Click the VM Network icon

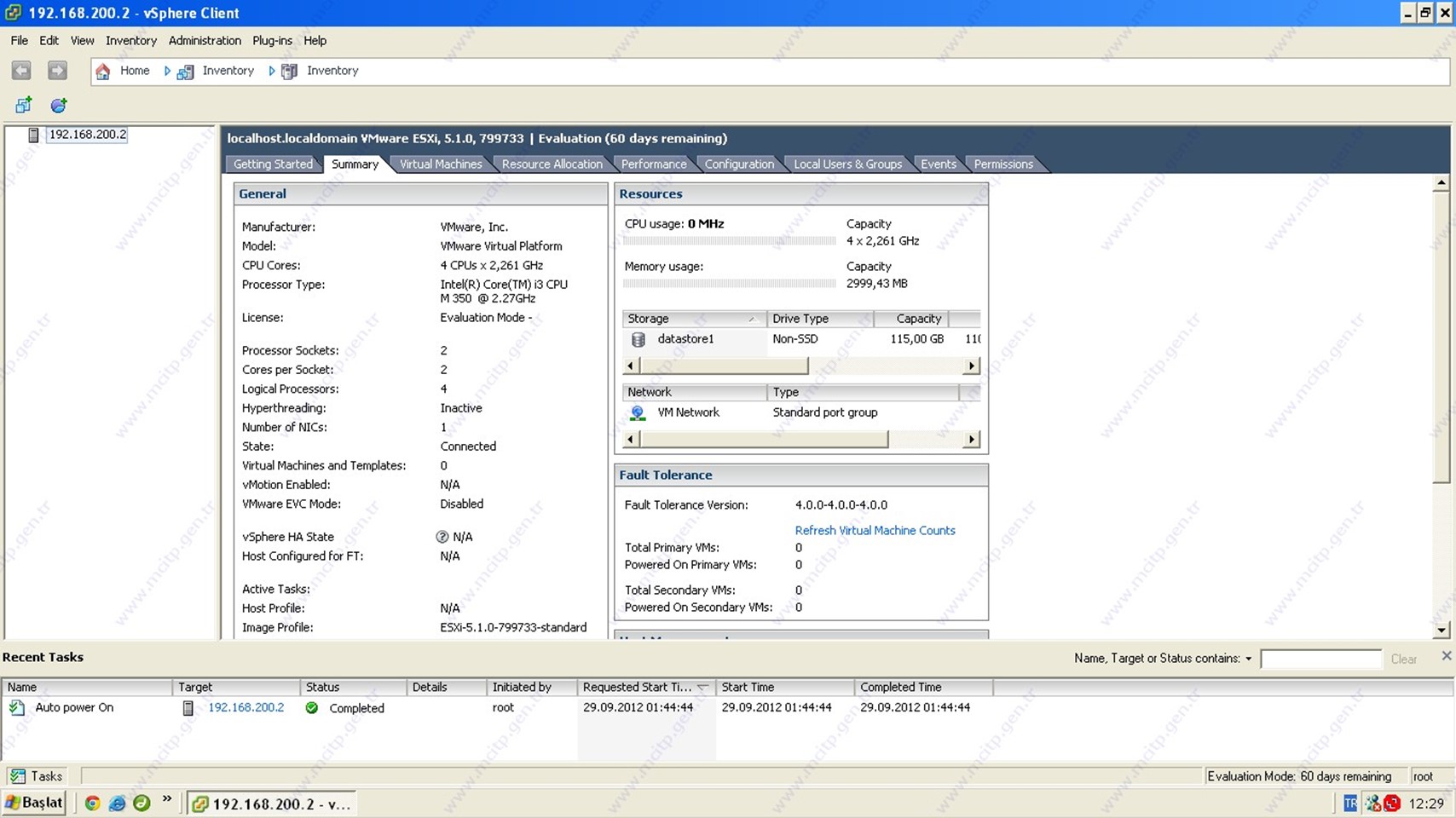(638, 412)
